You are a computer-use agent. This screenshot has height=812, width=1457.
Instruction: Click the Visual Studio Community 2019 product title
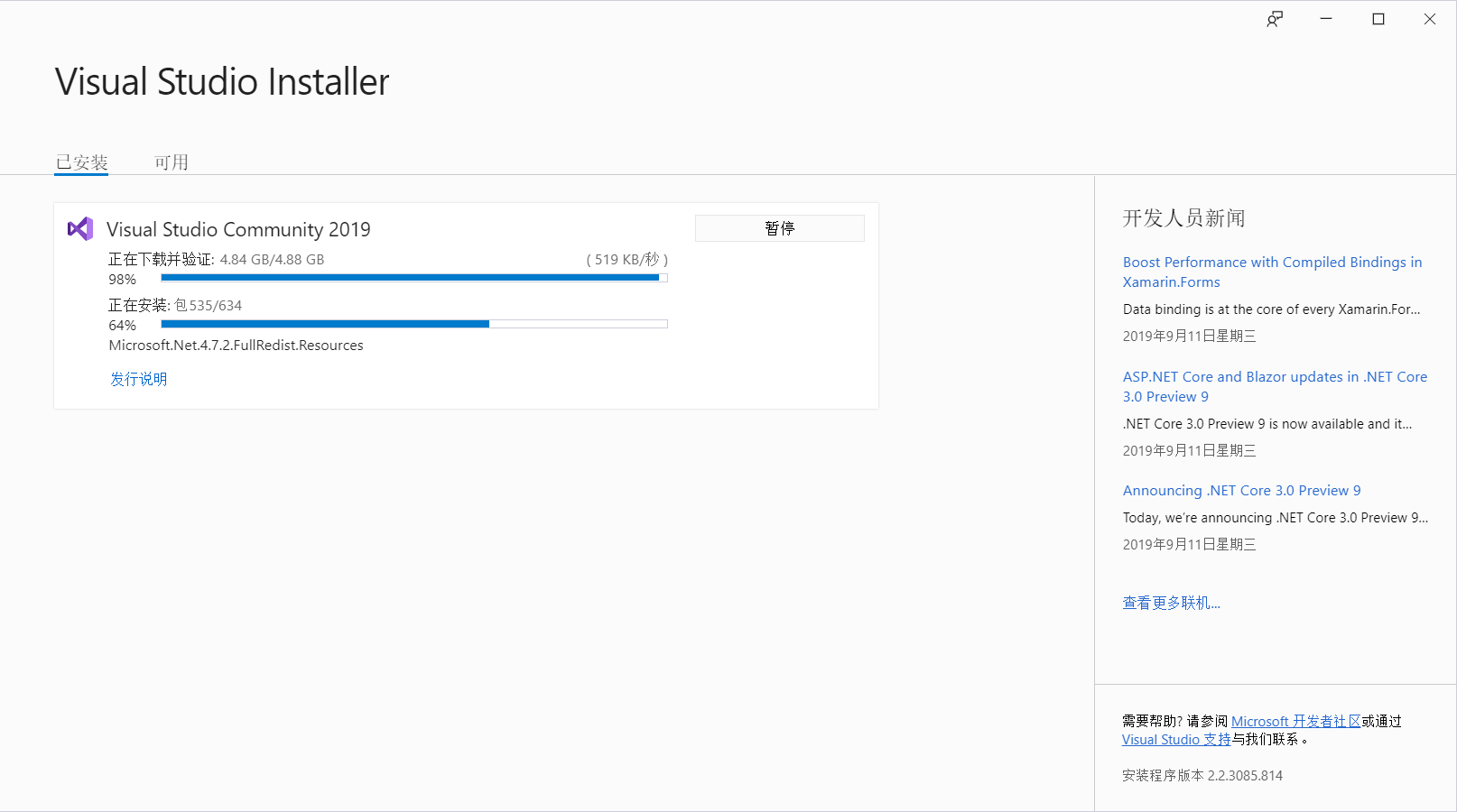click(238, 229)
